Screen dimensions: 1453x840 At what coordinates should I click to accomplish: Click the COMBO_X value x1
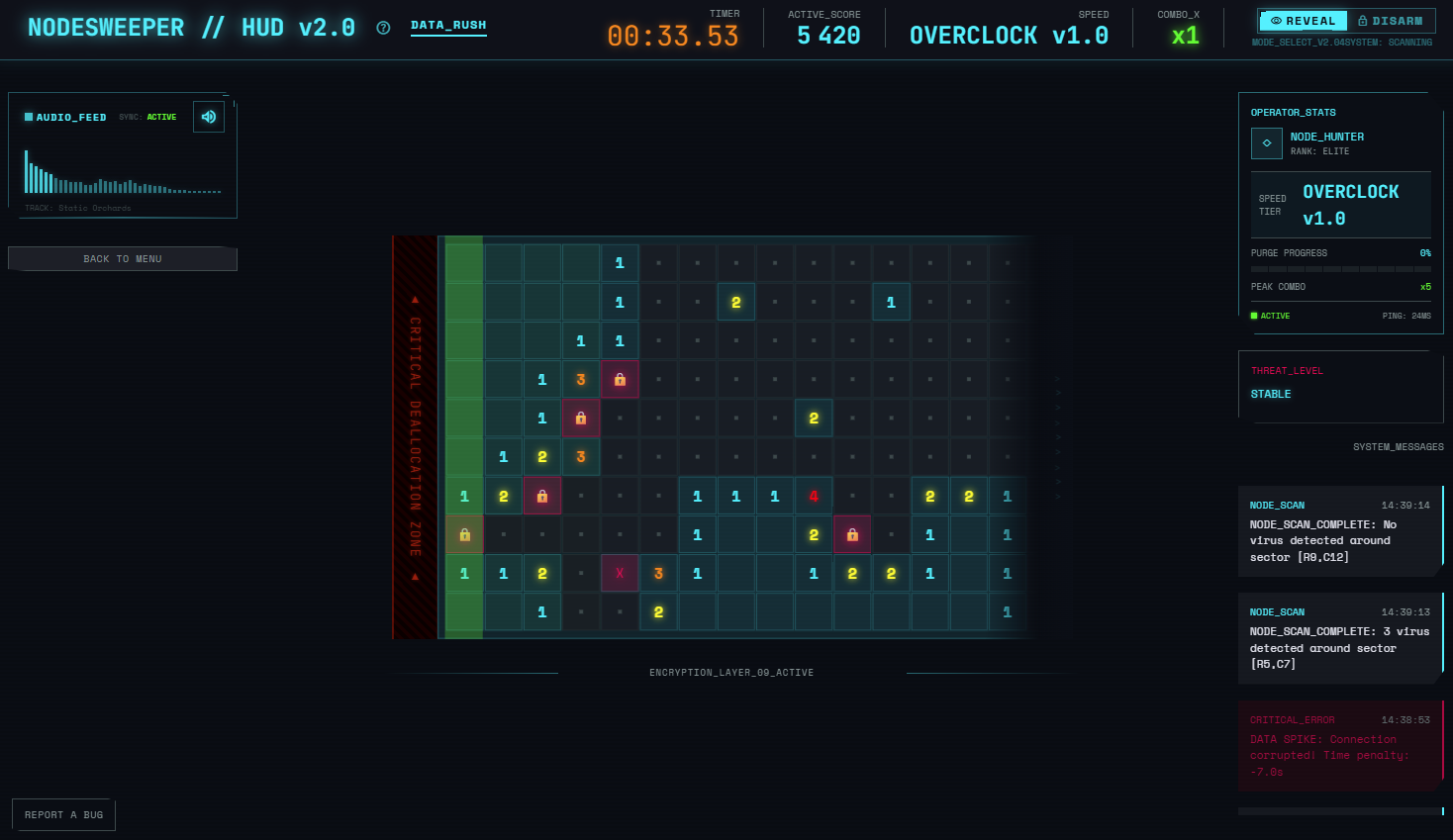(x=1185, y=36)
